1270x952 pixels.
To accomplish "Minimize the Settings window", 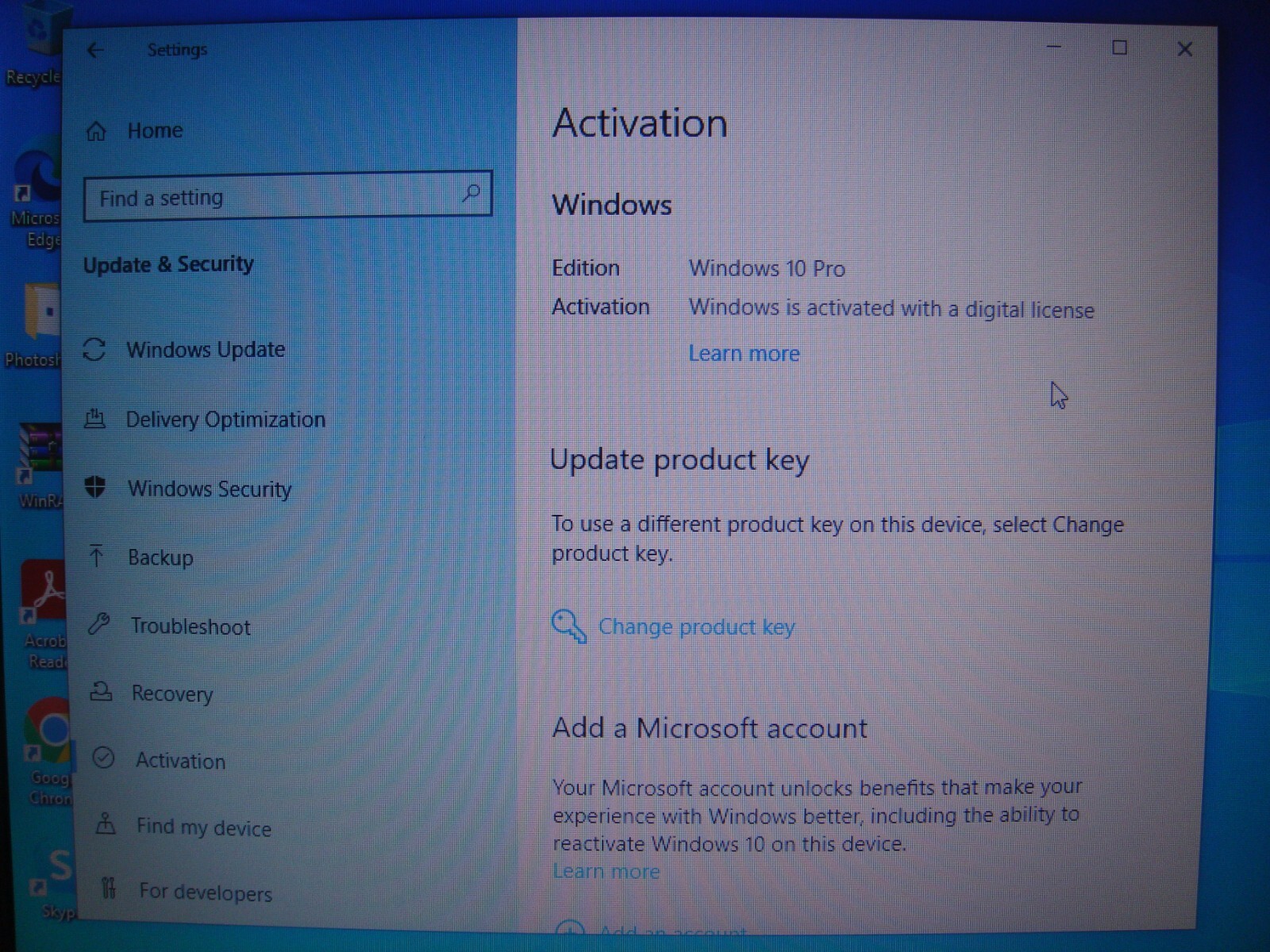I will coord(1054,47).
